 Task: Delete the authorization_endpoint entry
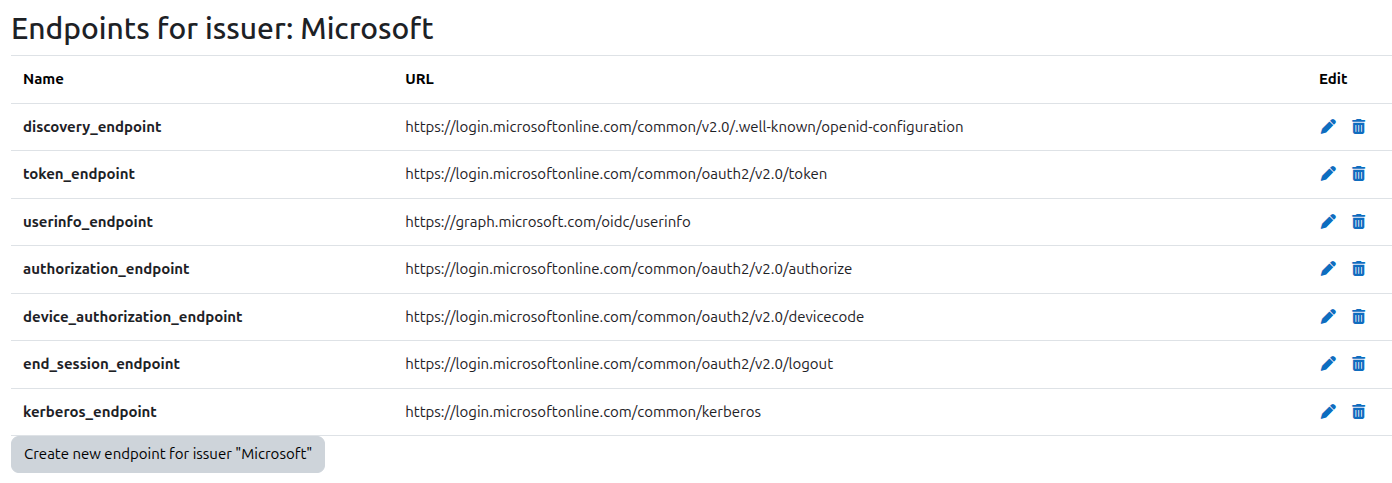1358,268
